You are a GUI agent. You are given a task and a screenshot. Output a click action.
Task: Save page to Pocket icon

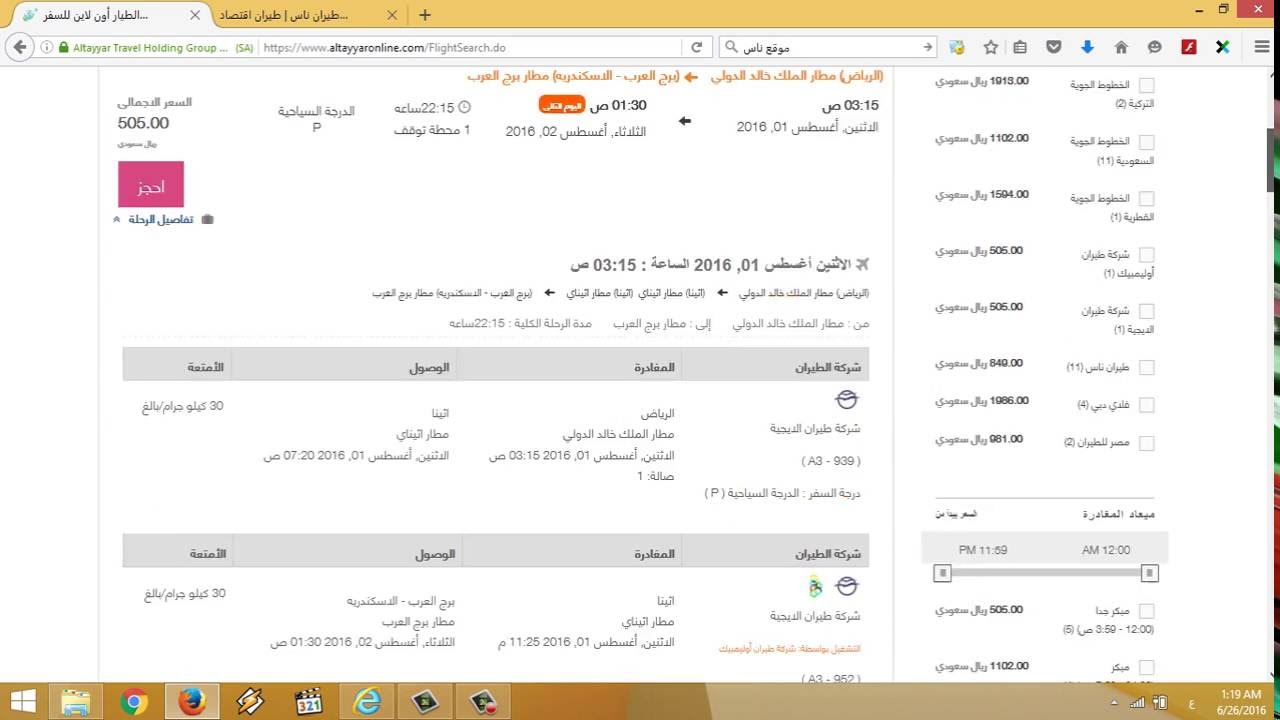(x=1054, y=47)
